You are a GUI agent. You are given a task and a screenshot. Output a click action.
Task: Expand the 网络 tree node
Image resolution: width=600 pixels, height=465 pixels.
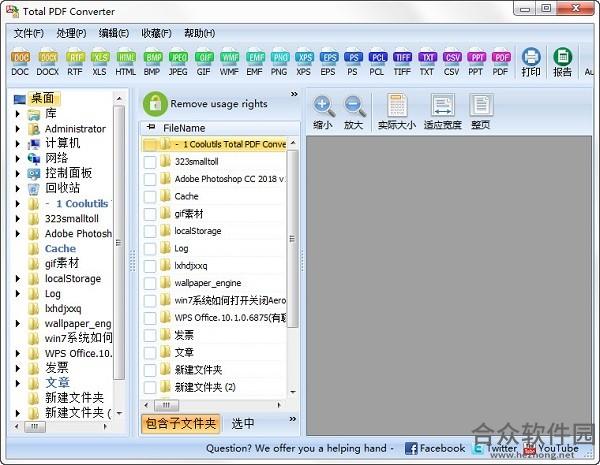[x=18, y=158]
